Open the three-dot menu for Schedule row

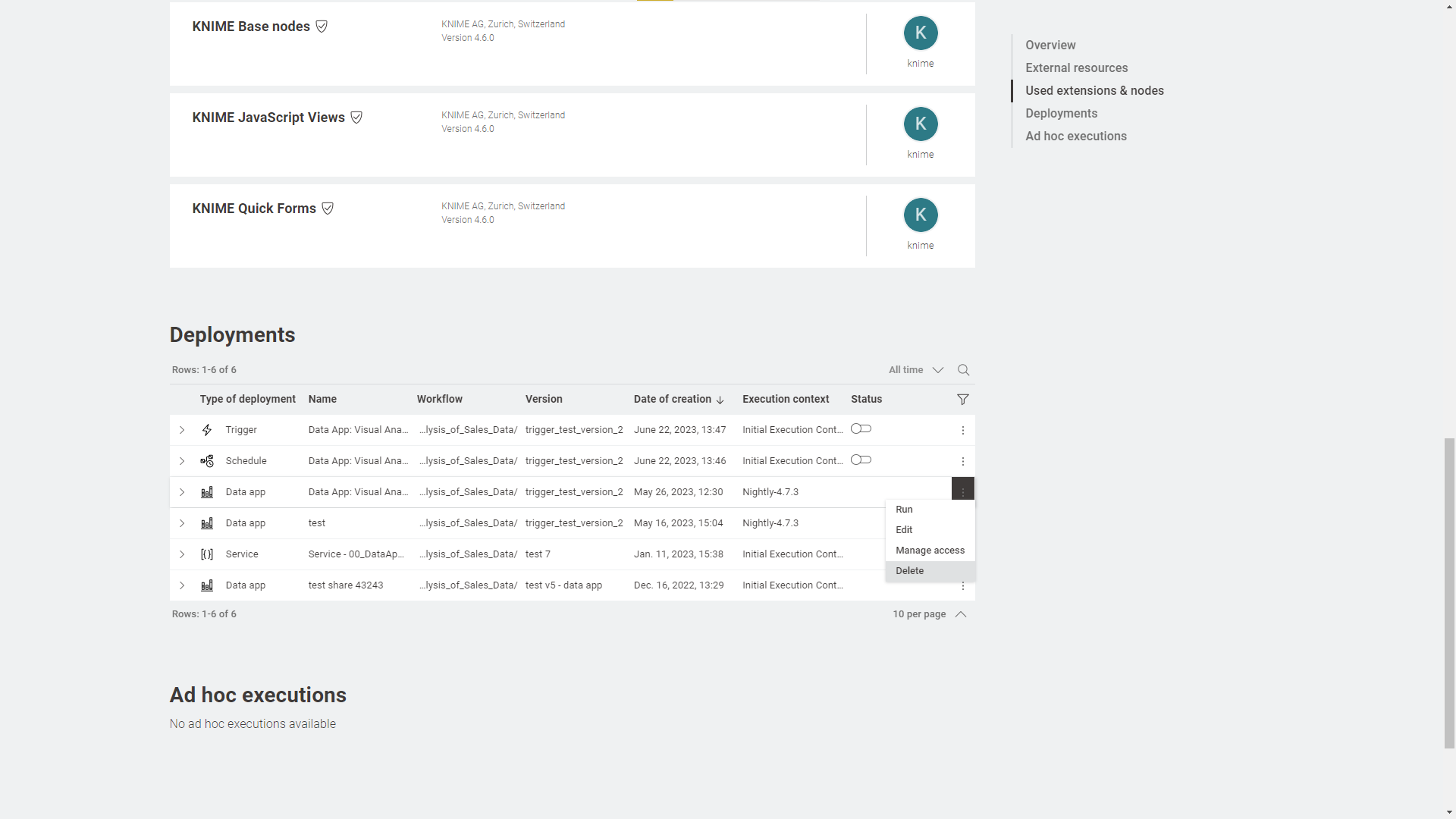pos(962,461)
